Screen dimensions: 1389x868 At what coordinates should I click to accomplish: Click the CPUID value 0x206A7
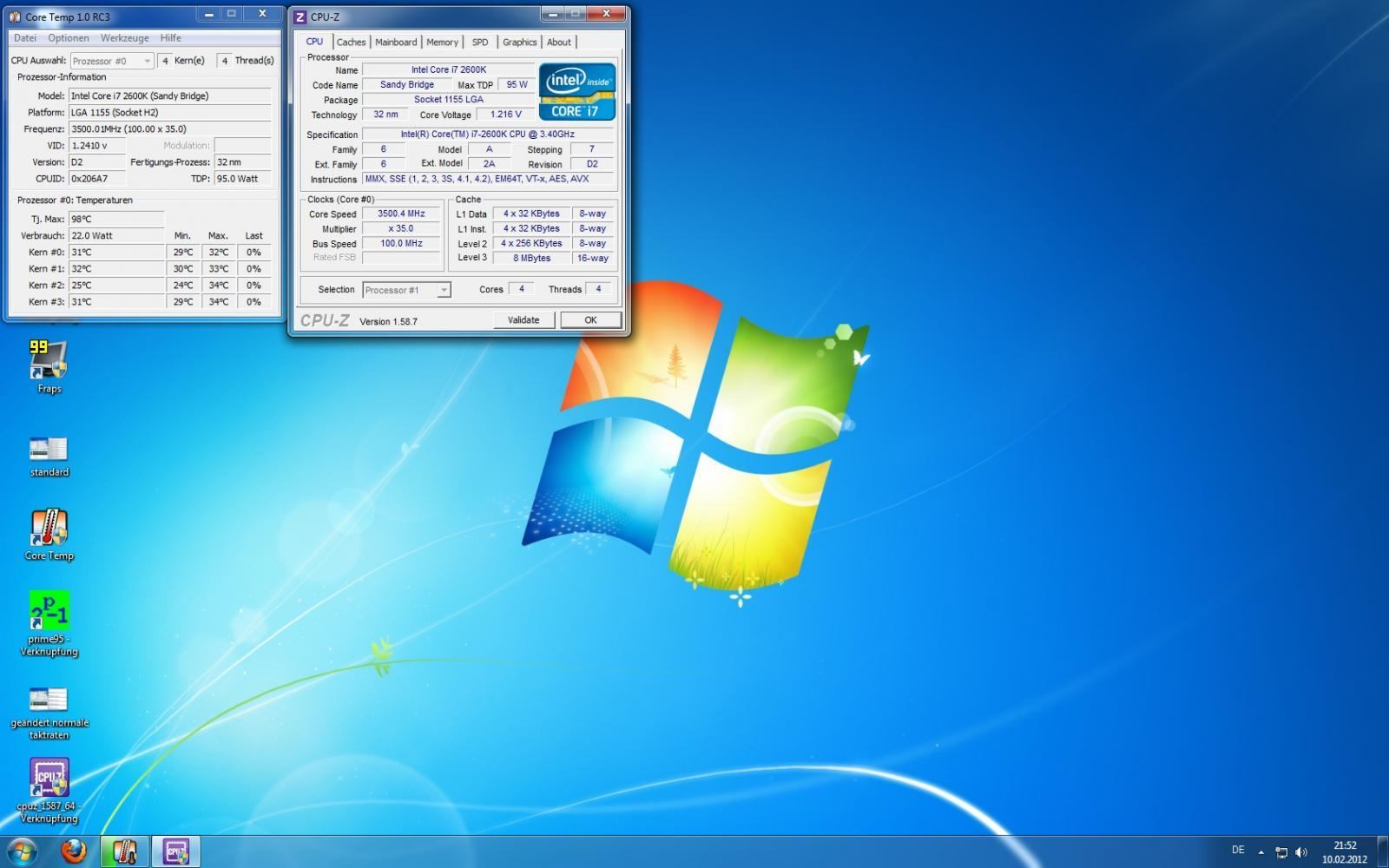coord(97,179)
